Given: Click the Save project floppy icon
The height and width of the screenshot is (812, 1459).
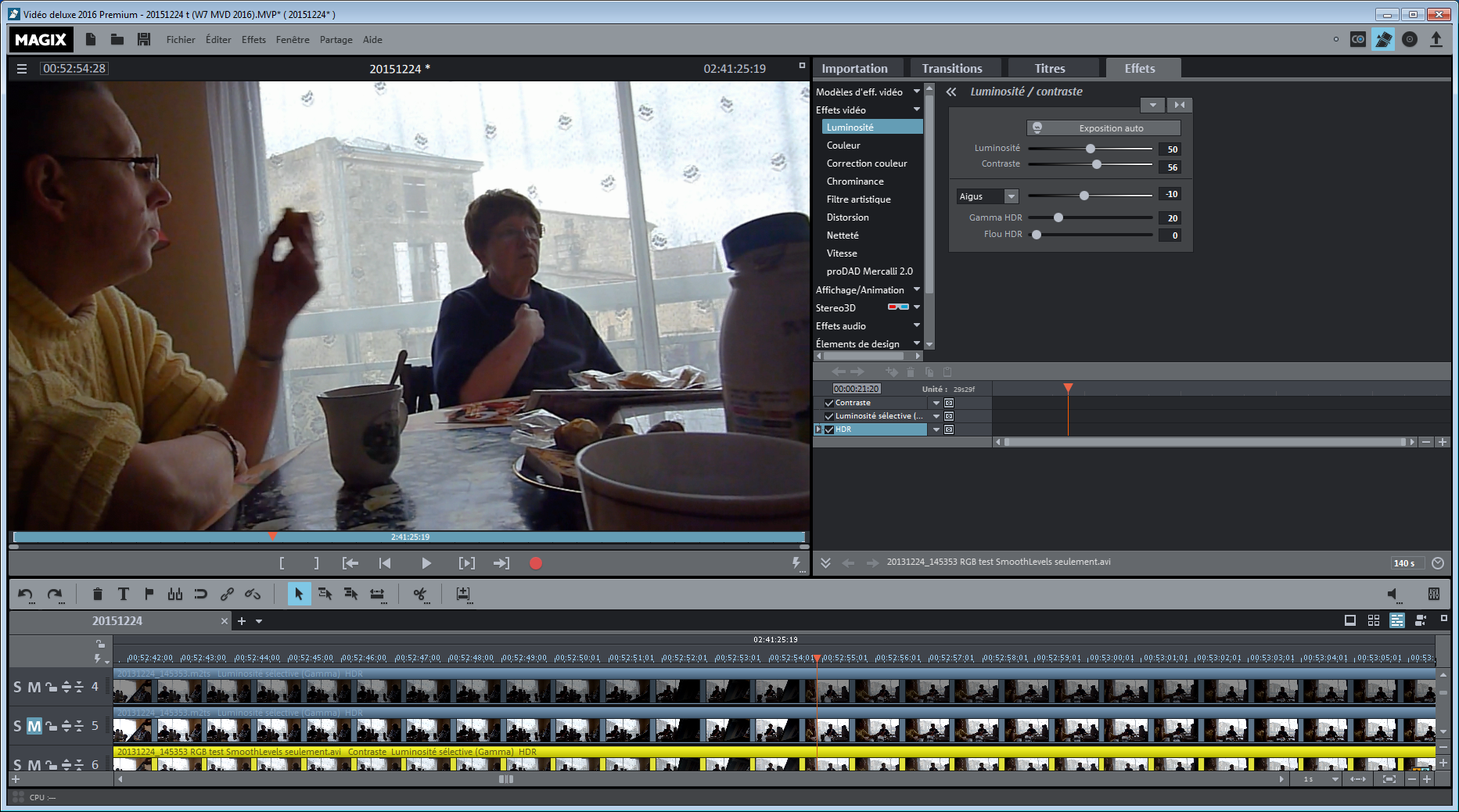Looking at the screenshot, I should click(144, 39).
